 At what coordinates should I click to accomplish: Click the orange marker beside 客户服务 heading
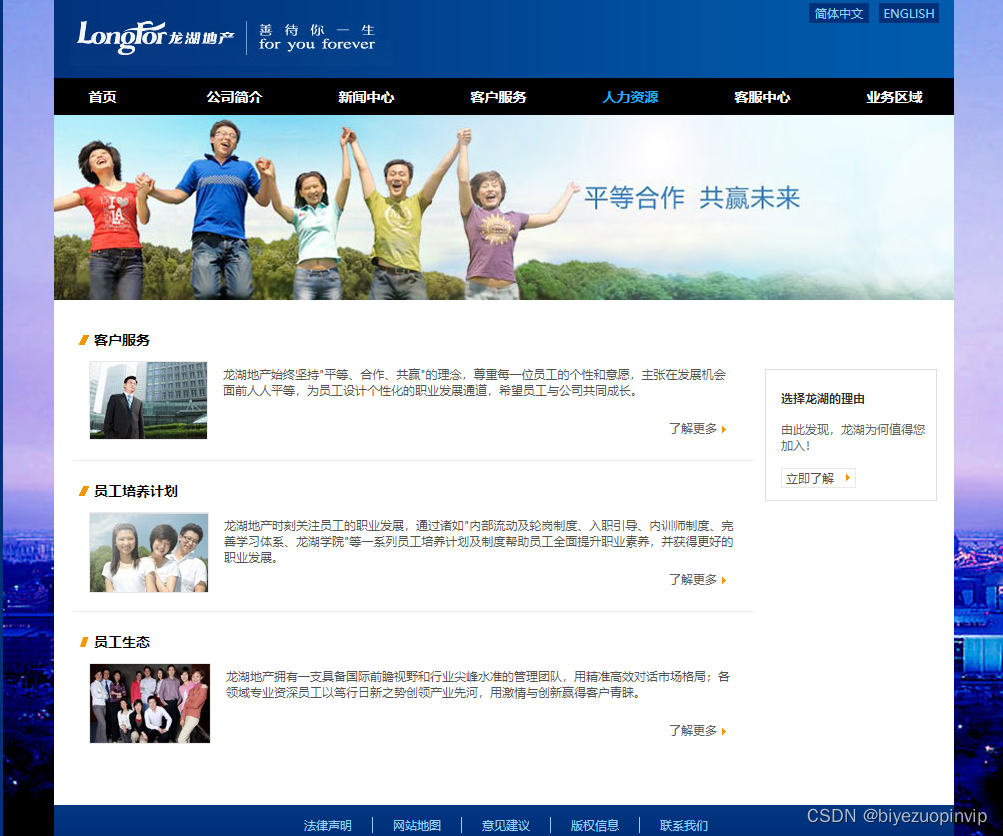coord(84,340)
